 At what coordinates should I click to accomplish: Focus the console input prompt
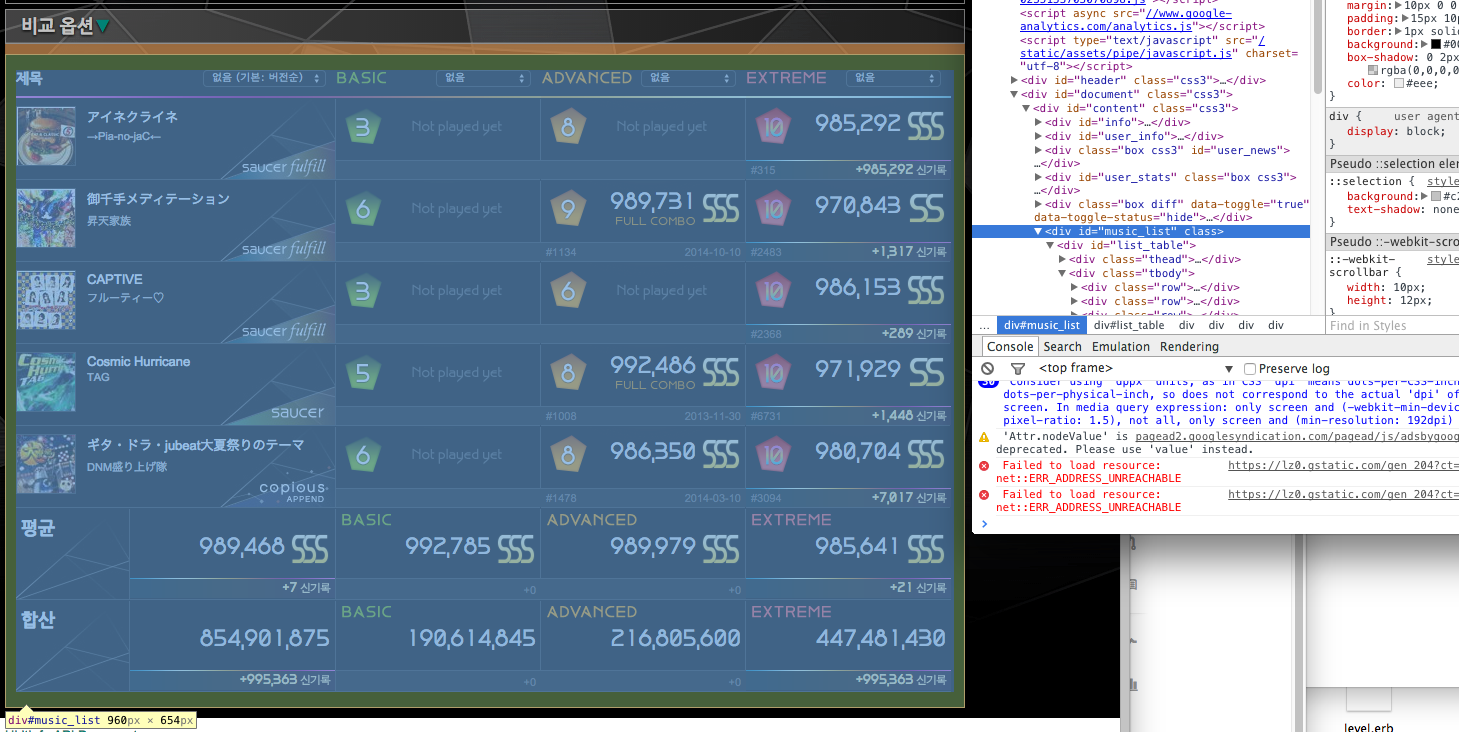(1220, 523)
